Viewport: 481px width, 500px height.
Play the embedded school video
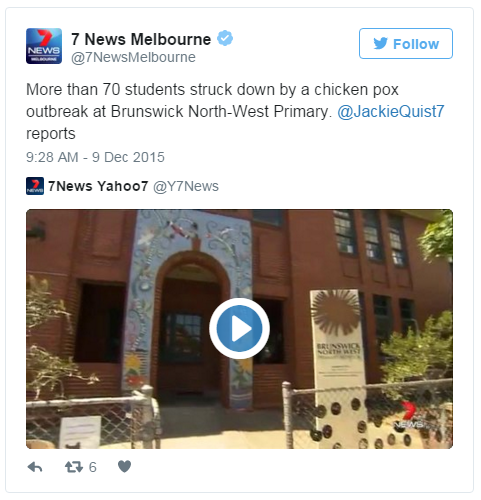(x=239, y=328)
